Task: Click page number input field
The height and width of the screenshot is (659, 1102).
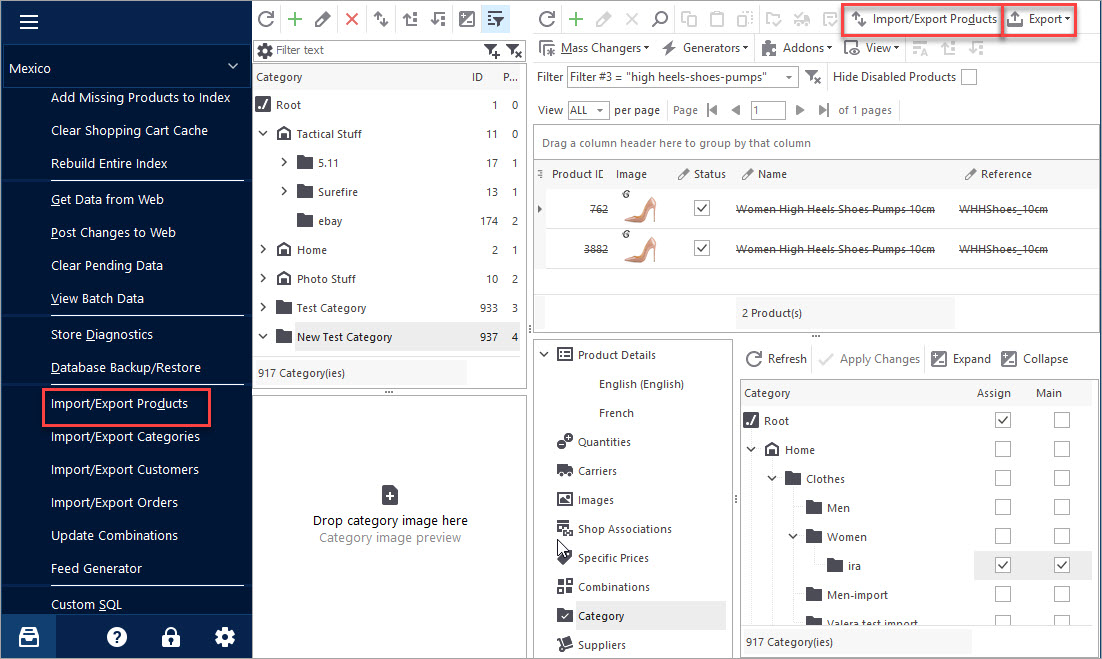Action: click(767, 110)
